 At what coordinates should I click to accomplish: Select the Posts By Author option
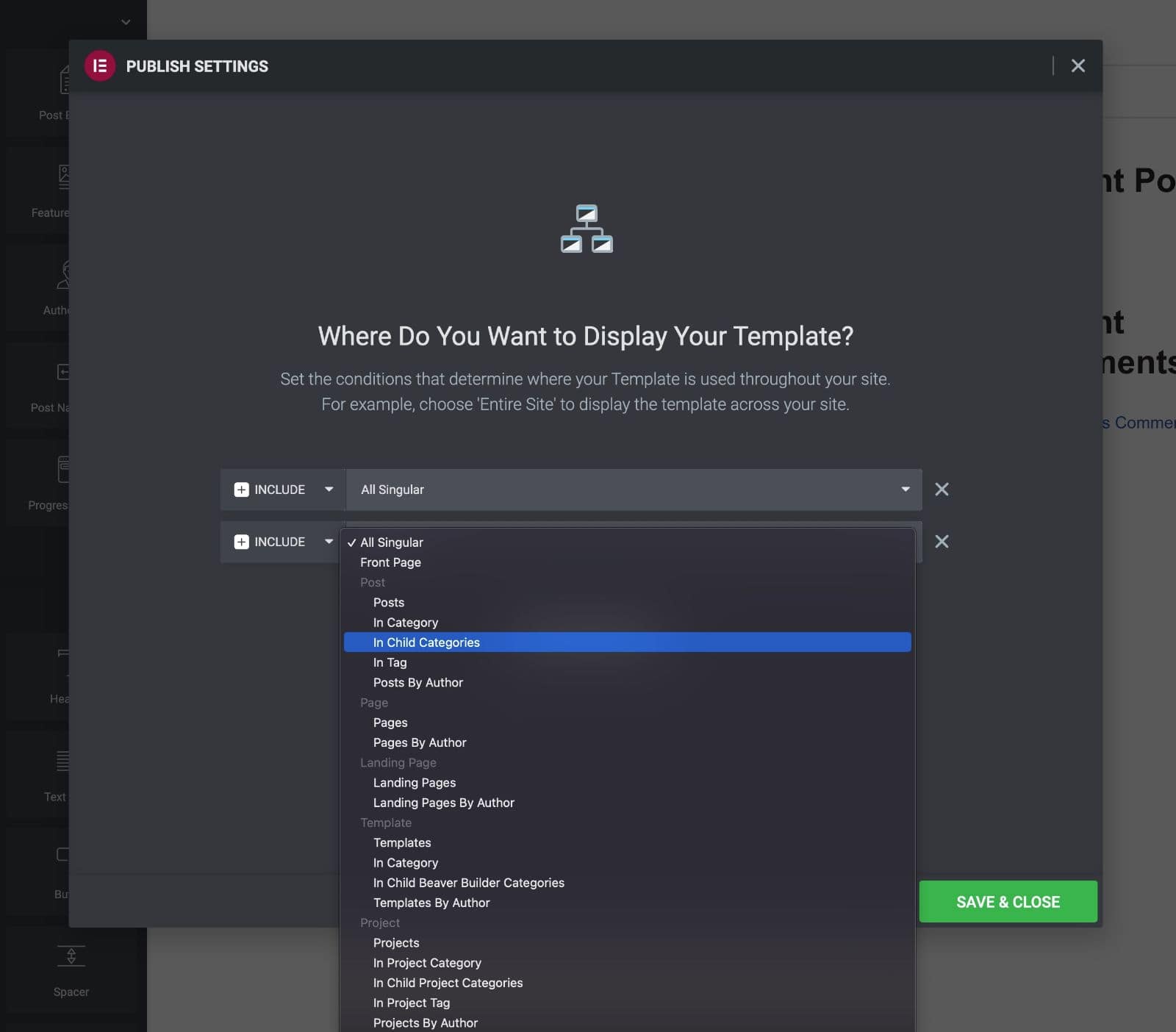pyautogui.click(x=417, y=682)
